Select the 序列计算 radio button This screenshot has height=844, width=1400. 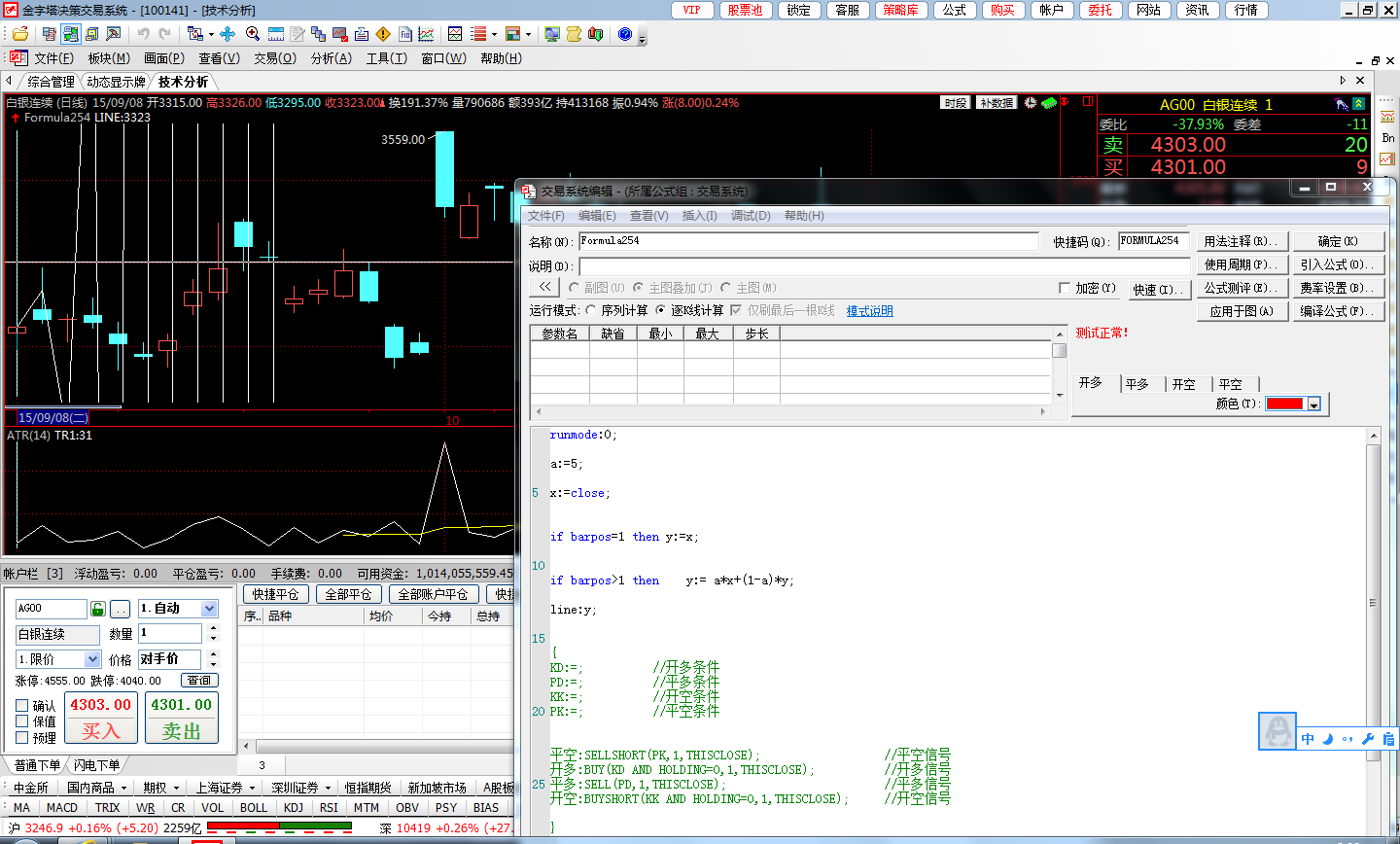pos(590,310)
